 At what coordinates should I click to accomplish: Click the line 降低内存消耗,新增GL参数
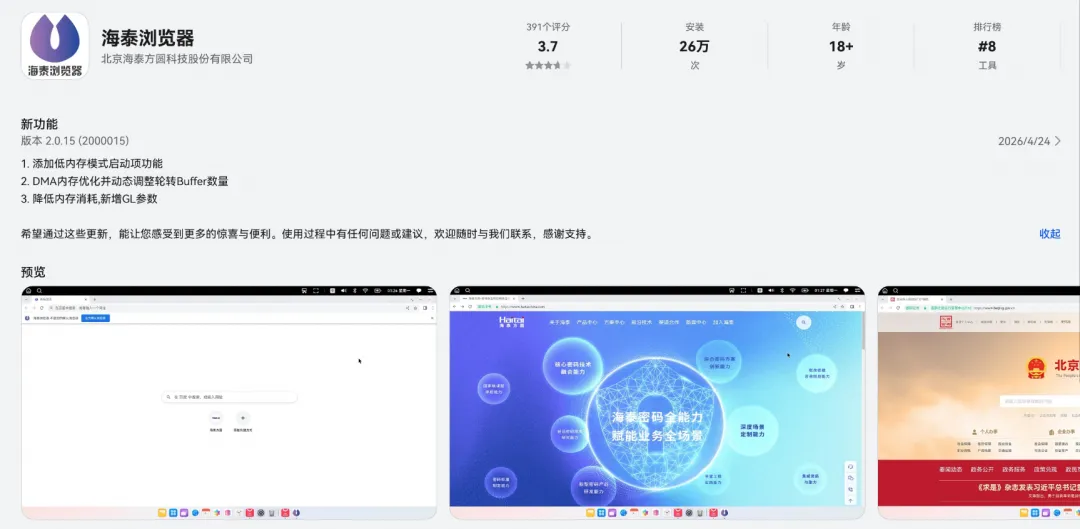pos(90,198)
